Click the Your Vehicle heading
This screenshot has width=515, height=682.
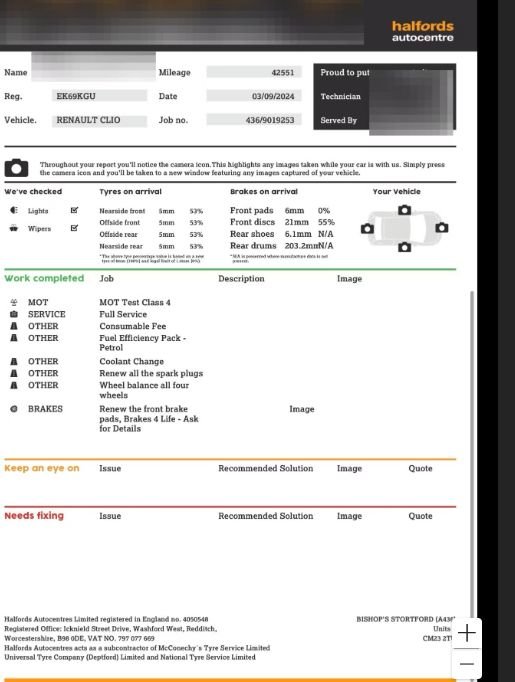coord(397,191)
